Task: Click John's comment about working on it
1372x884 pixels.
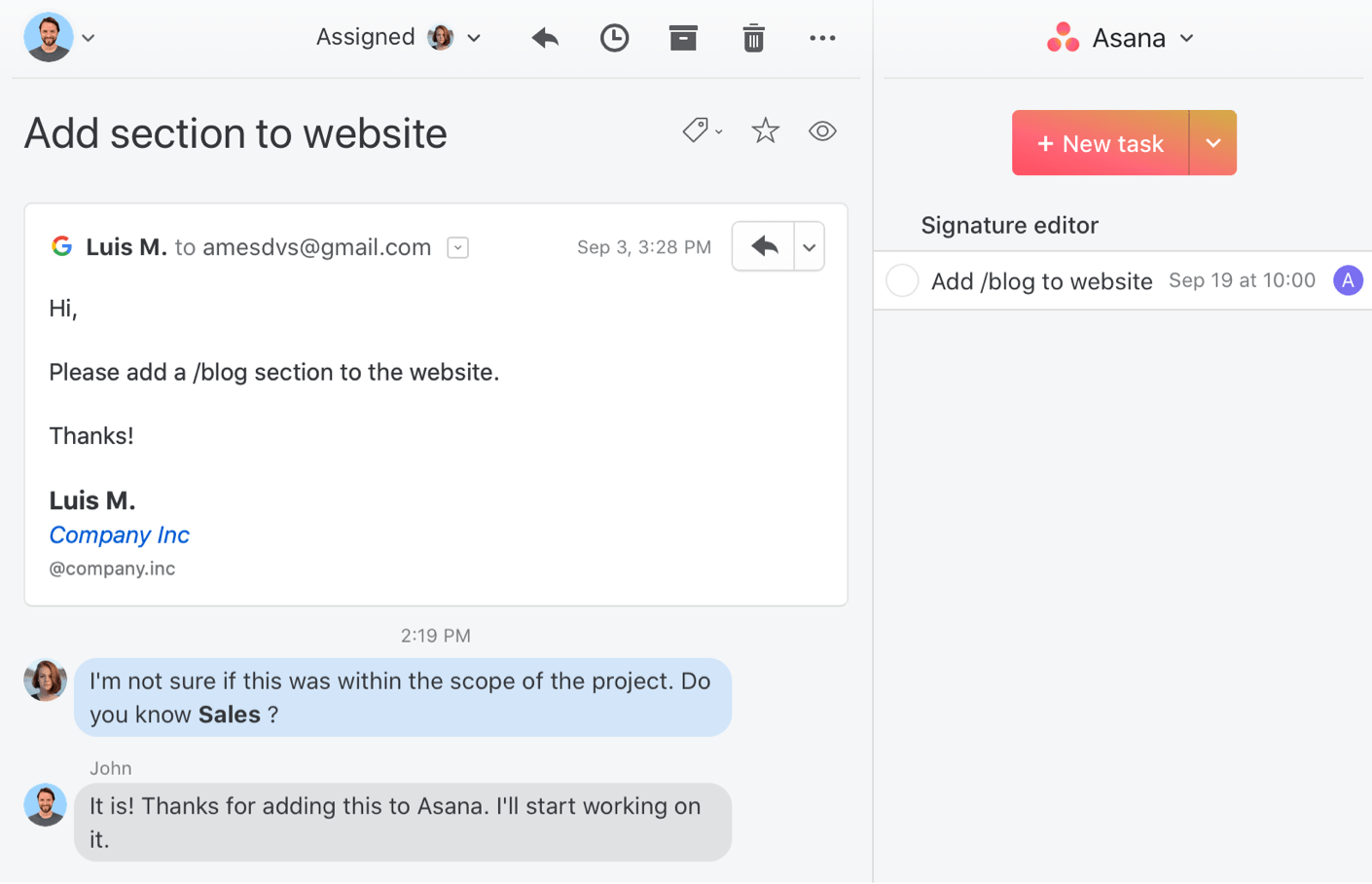Action: (403, 823)
